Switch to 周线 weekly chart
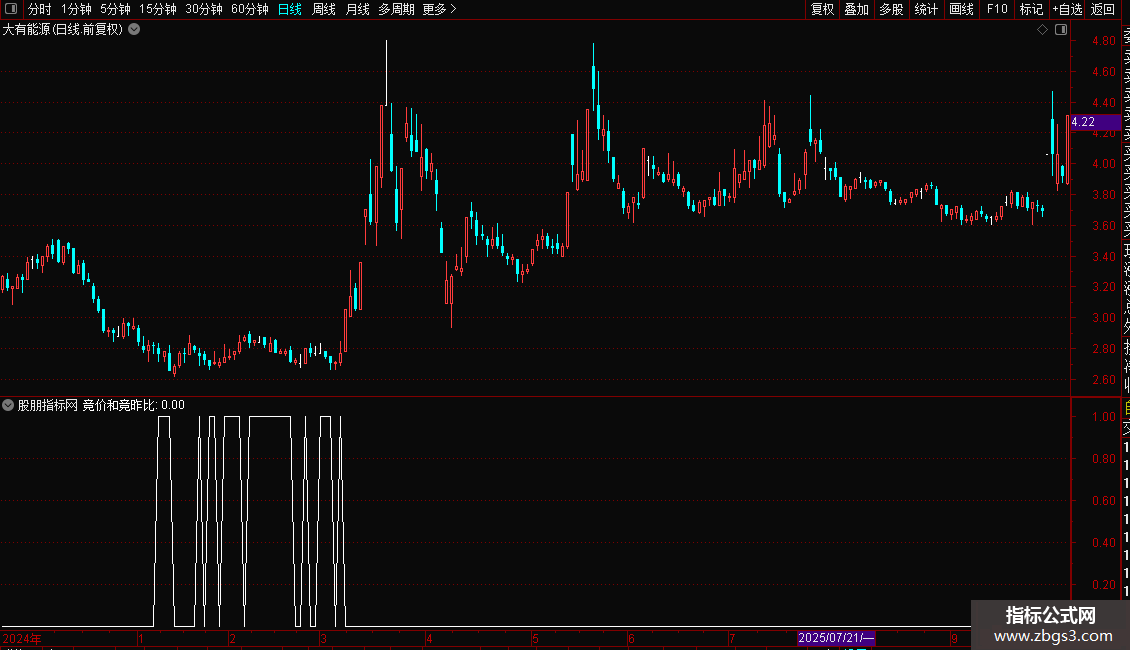1130x650 pixels. click(x=324, y=9)
